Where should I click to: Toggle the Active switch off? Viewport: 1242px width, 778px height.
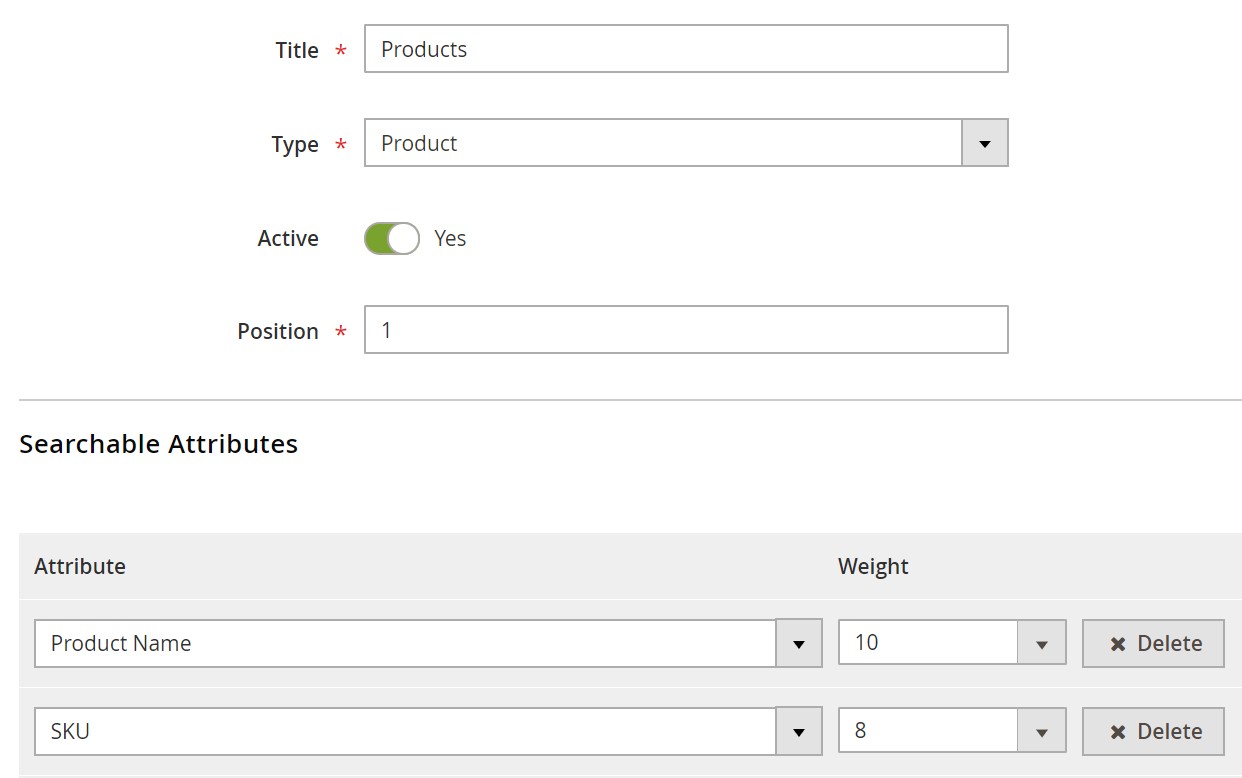click(x=391, y=238)
